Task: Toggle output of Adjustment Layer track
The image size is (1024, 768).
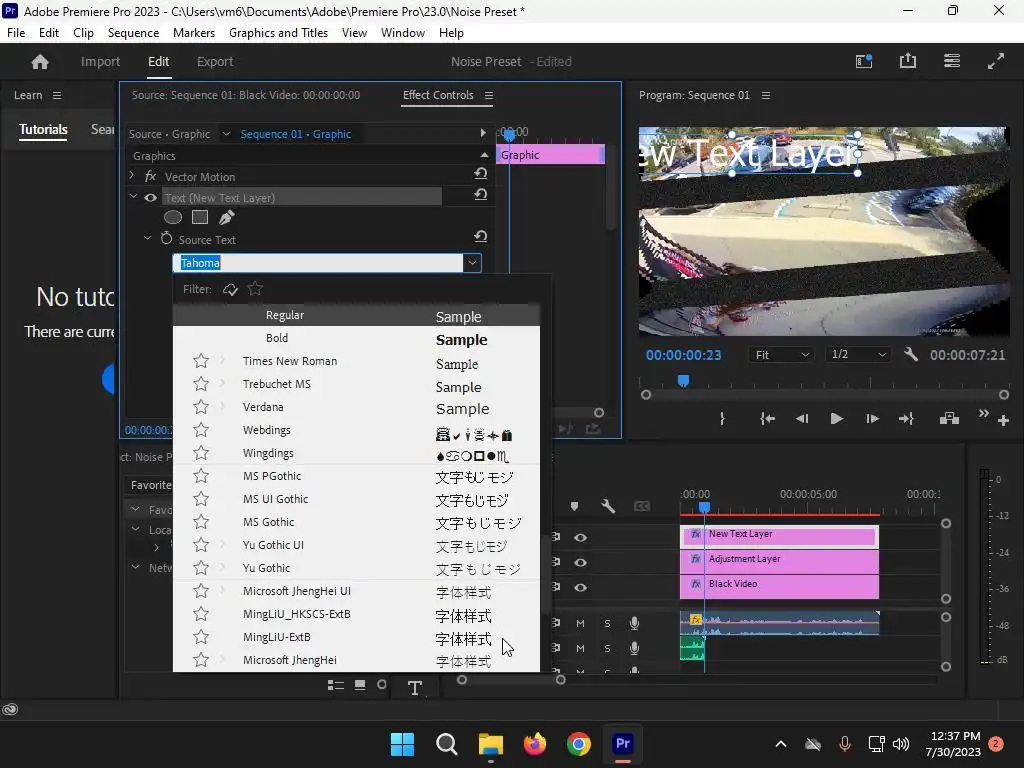Action: 581,562
